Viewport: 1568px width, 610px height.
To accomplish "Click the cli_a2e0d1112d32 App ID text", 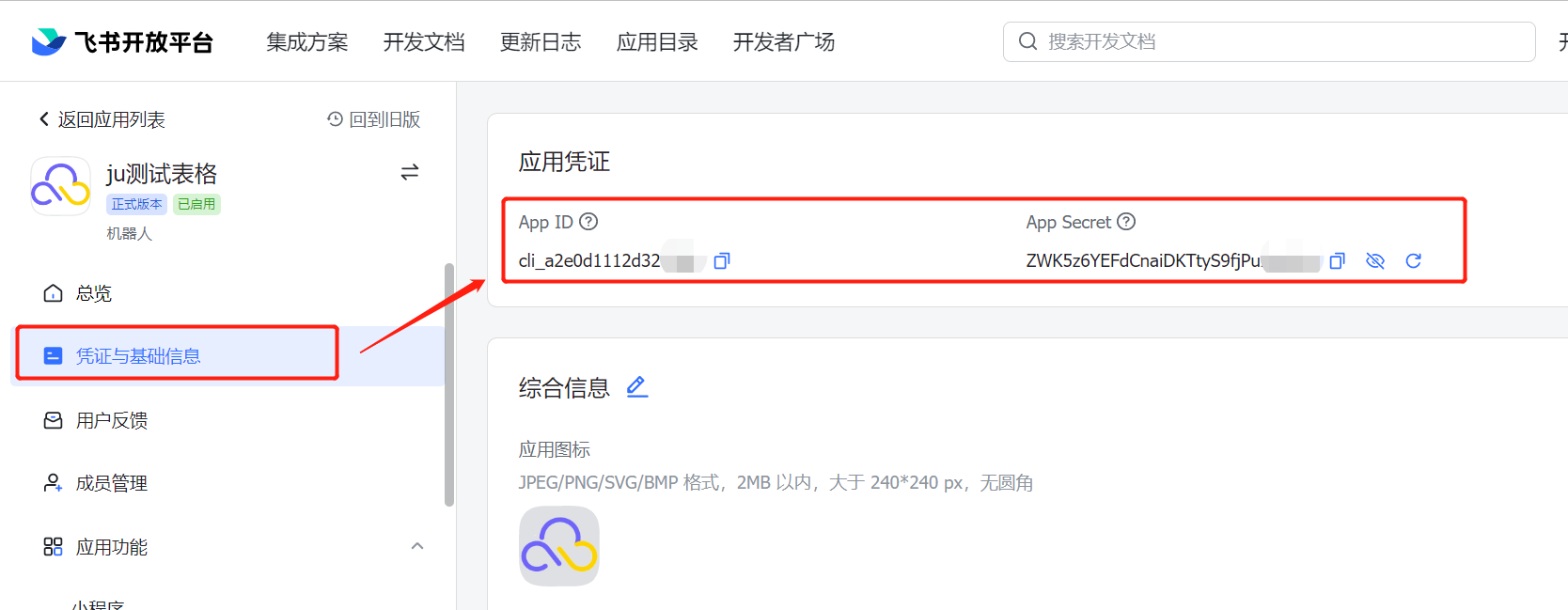I will point(589,260).
